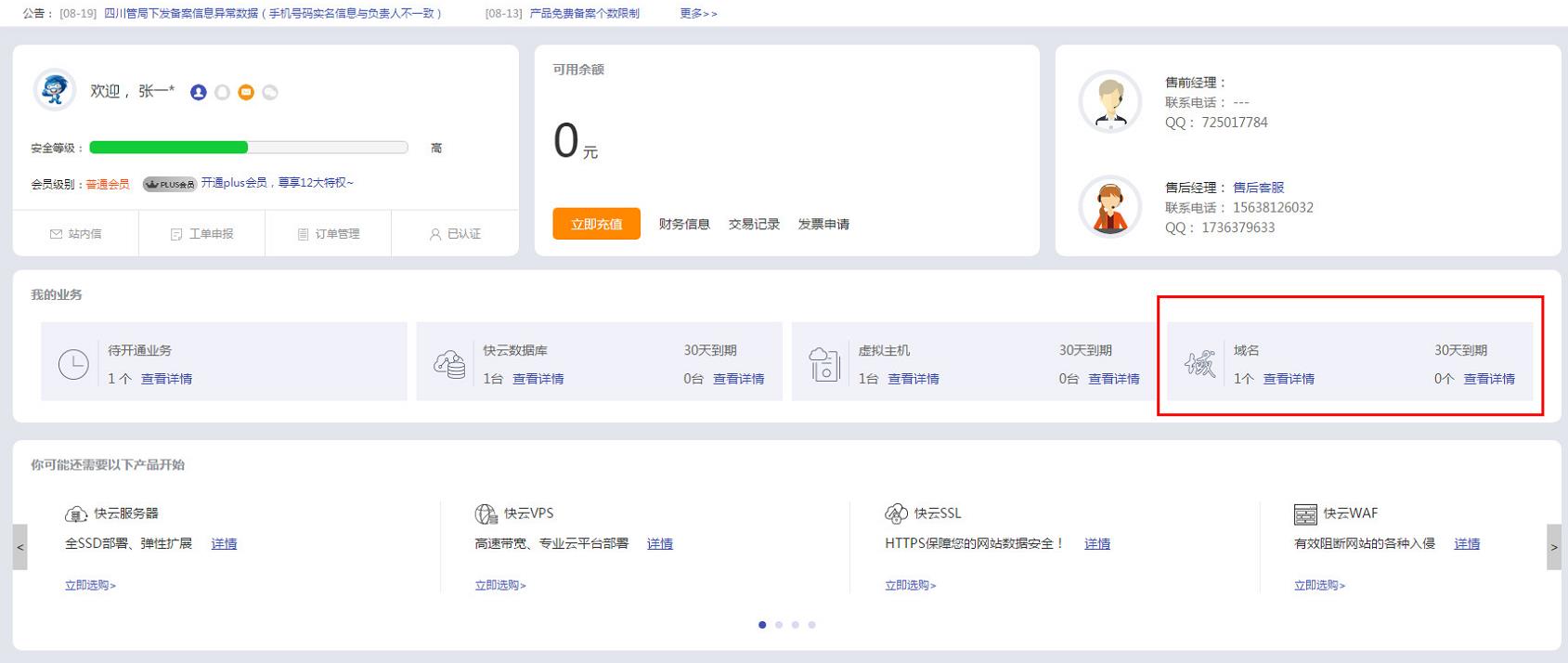The width and height of the screenshot is (1568, 663).
Task: Click 普通会员 membership level text
Action: pos(108,184)
